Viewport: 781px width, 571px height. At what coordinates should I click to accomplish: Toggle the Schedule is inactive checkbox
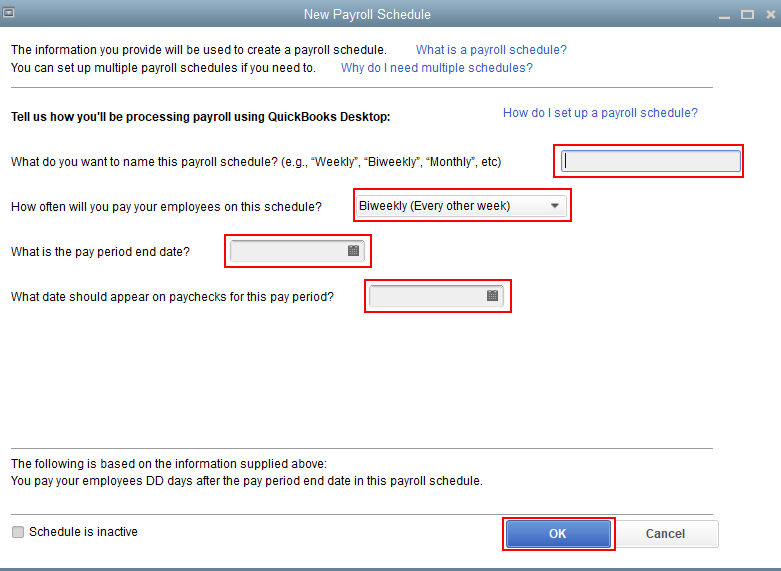point(18,532)
